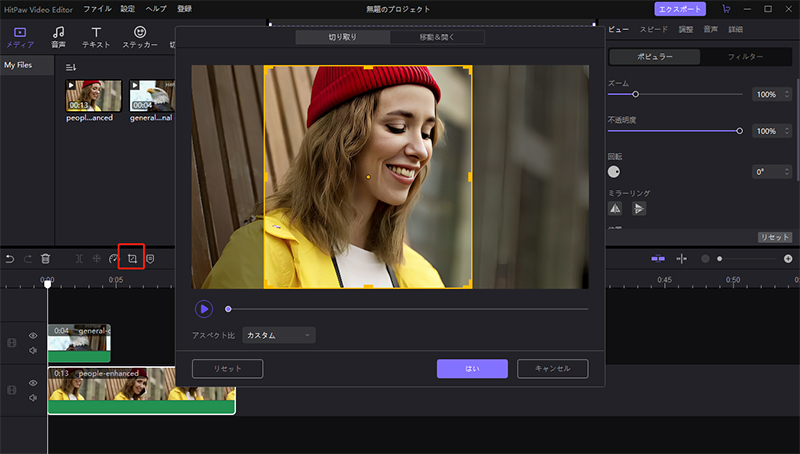Open the 設定 menu
The image size is (800, 454).
coord(128,9)
